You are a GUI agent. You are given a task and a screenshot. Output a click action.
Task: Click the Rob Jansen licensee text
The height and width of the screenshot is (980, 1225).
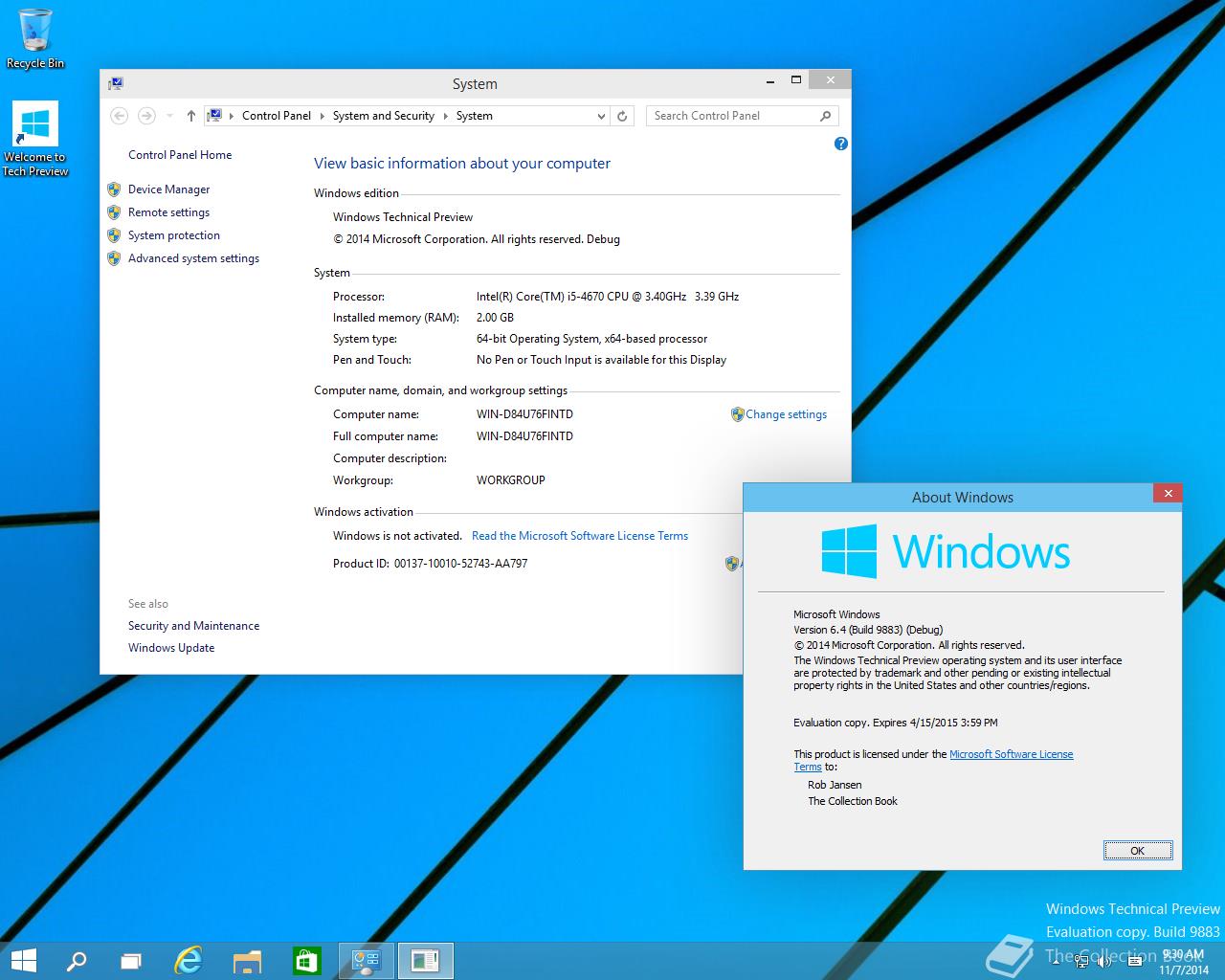click(x=835, y=785)
